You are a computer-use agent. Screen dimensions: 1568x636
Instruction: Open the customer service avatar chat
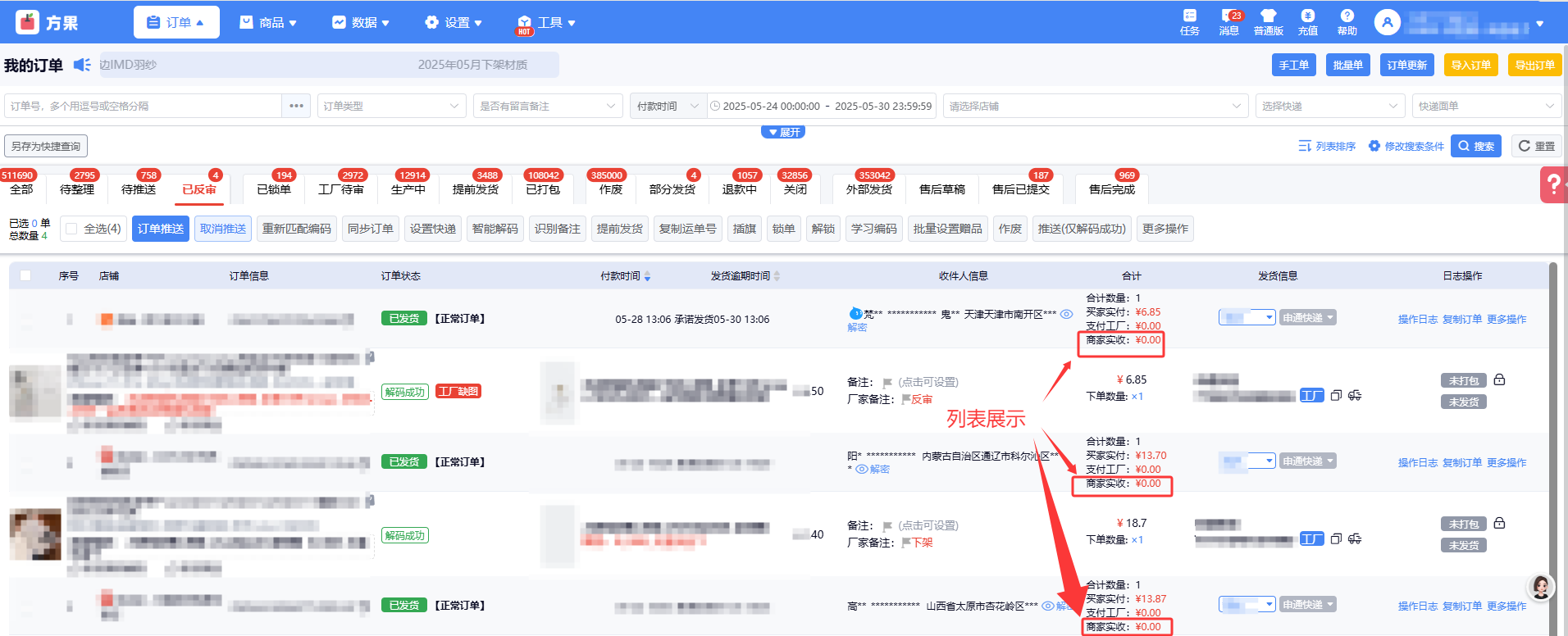[1541, 587]
